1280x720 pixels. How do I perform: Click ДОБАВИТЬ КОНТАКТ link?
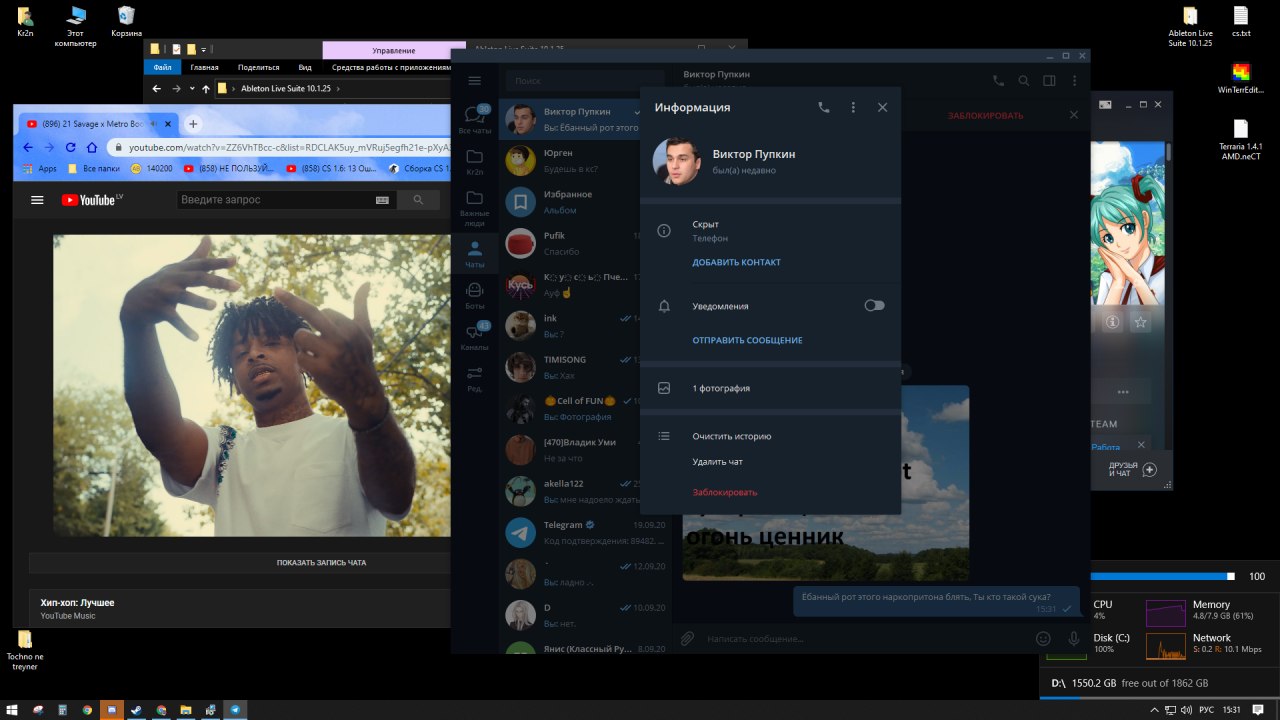(x=736, y=262)
